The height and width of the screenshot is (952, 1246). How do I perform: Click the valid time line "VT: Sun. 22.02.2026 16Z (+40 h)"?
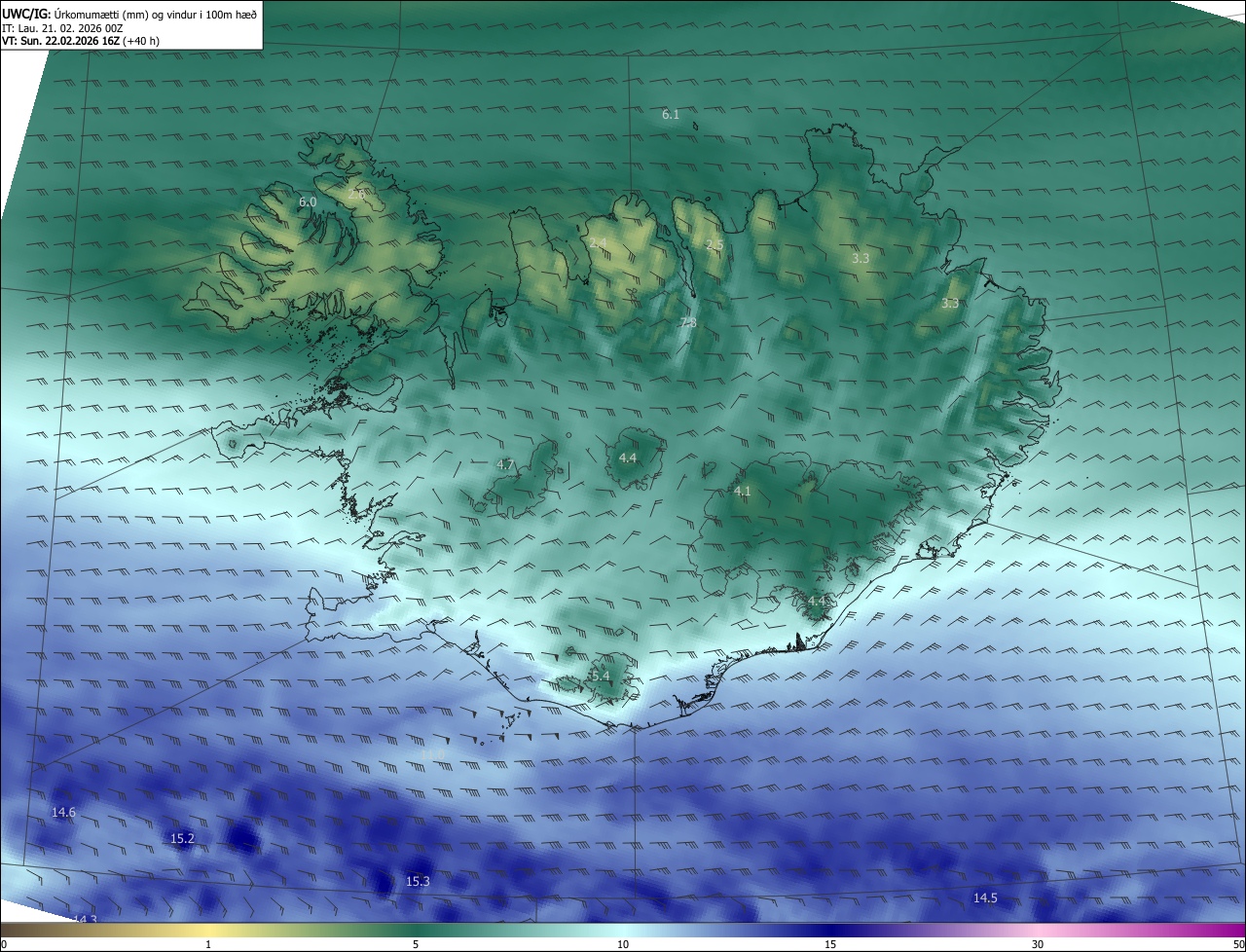(80, 42)
